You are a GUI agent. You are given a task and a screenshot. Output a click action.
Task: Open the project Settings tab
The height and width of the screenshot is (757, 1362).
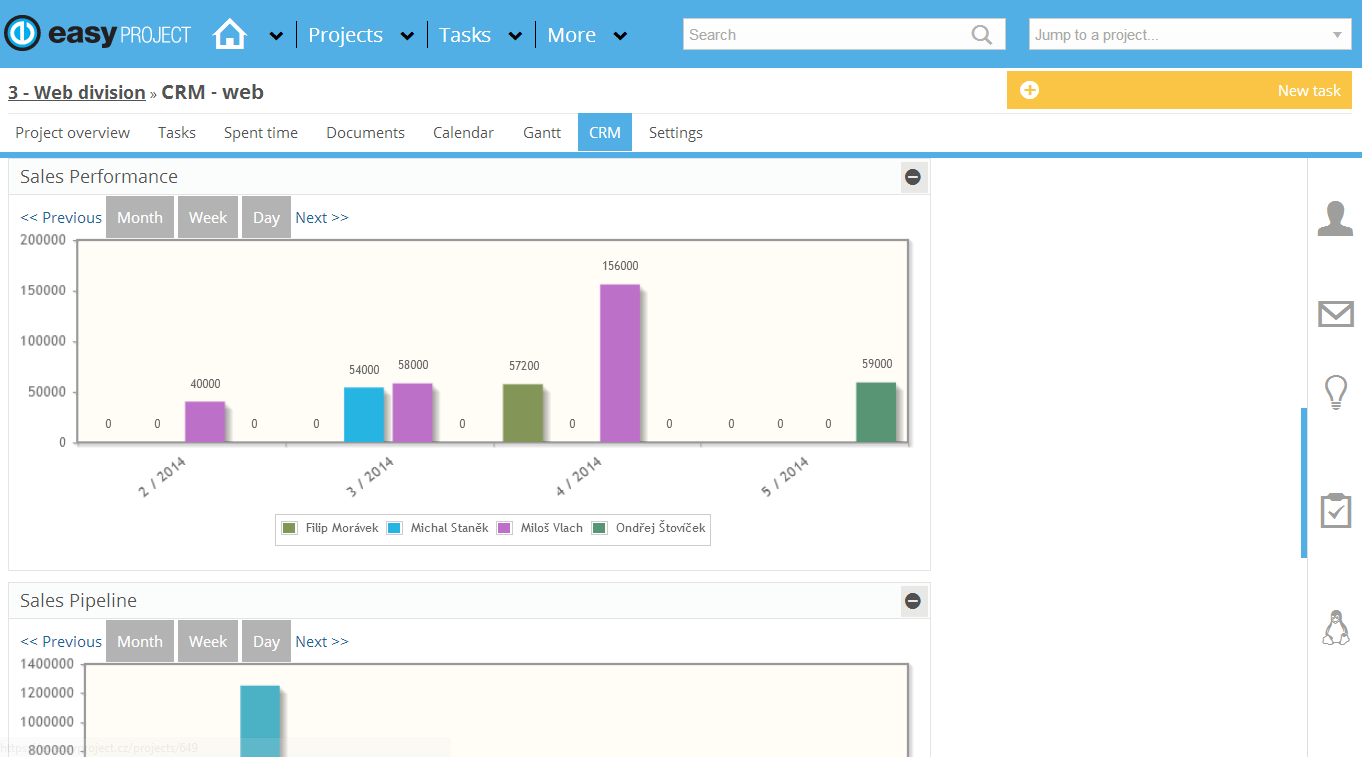pyautogui.click(x=676, y=132)
